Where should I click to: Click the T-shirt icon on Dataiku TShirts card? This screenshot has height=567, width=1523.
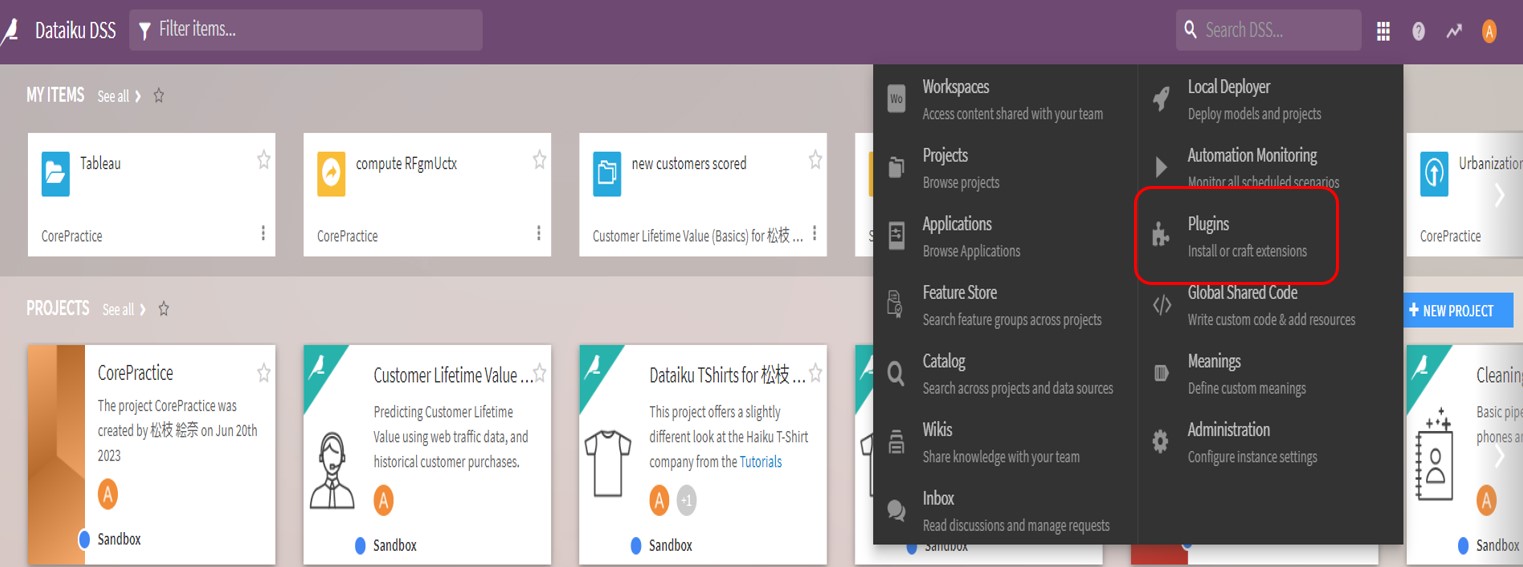(607, 463)
